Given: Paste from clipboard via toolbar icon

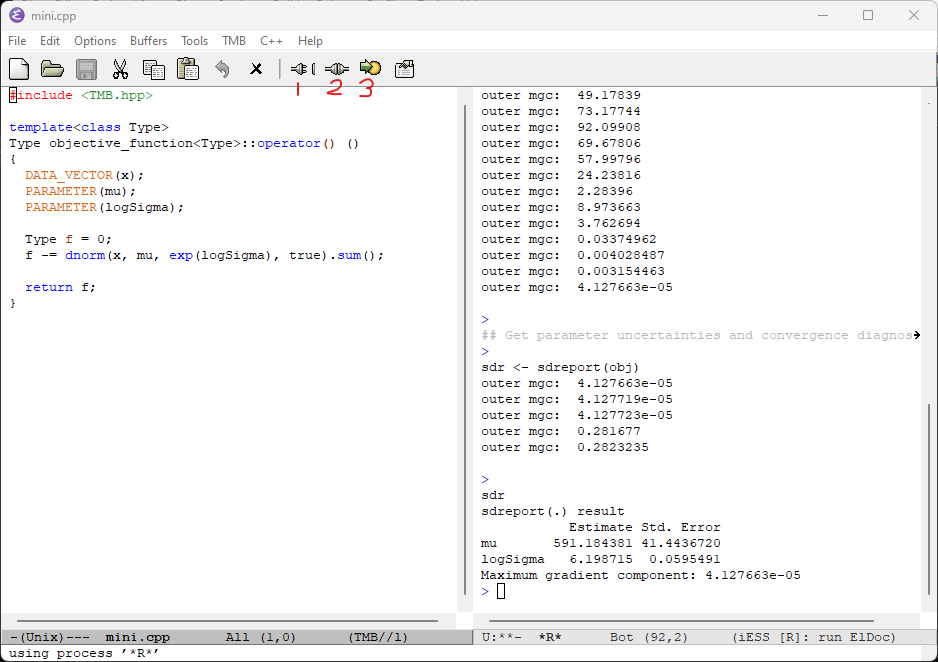Looking at the screenshot, I should click(187, 69).
